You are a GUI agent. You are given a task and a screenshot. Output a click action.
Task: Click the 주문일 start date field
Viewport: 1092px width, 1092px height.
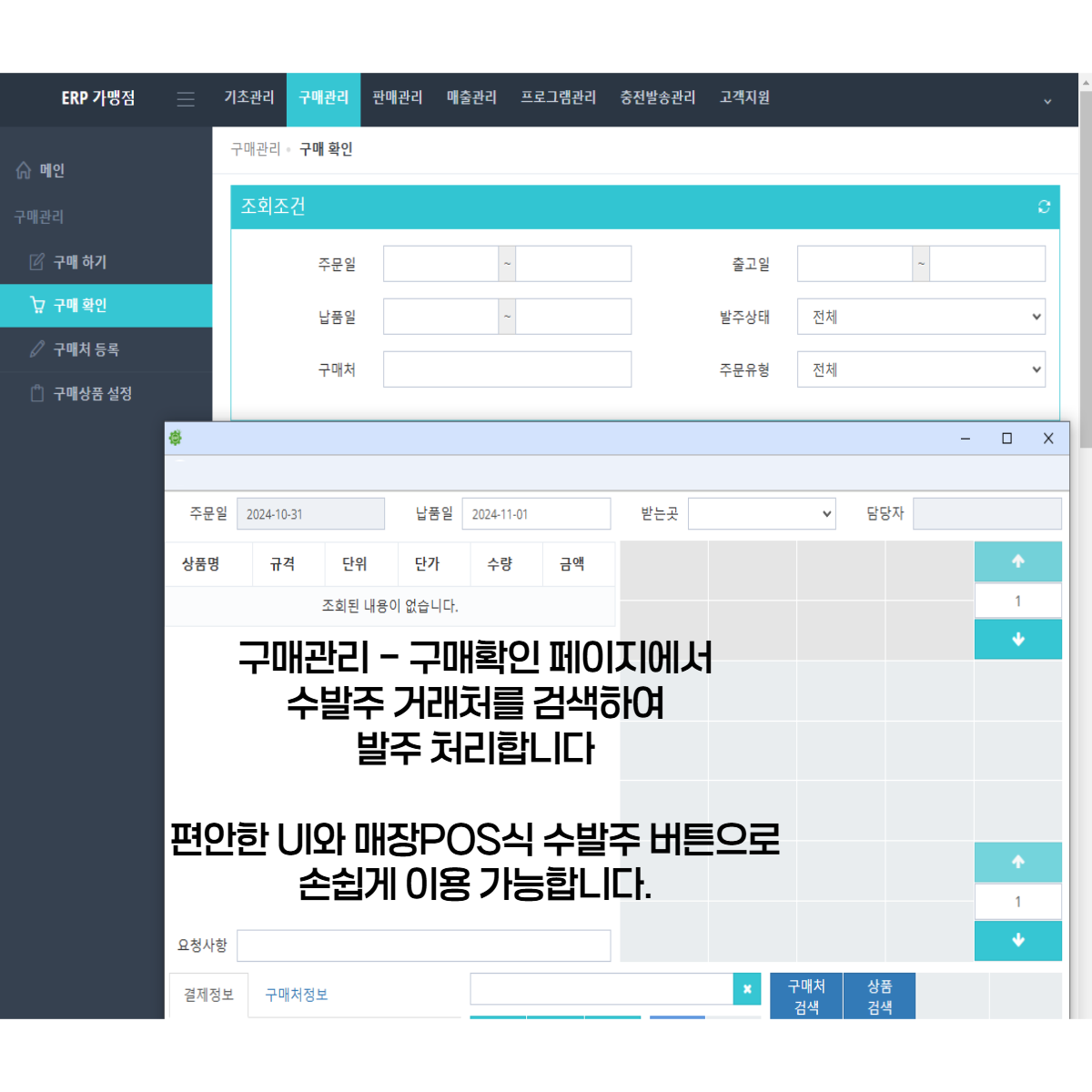[440, 264]
